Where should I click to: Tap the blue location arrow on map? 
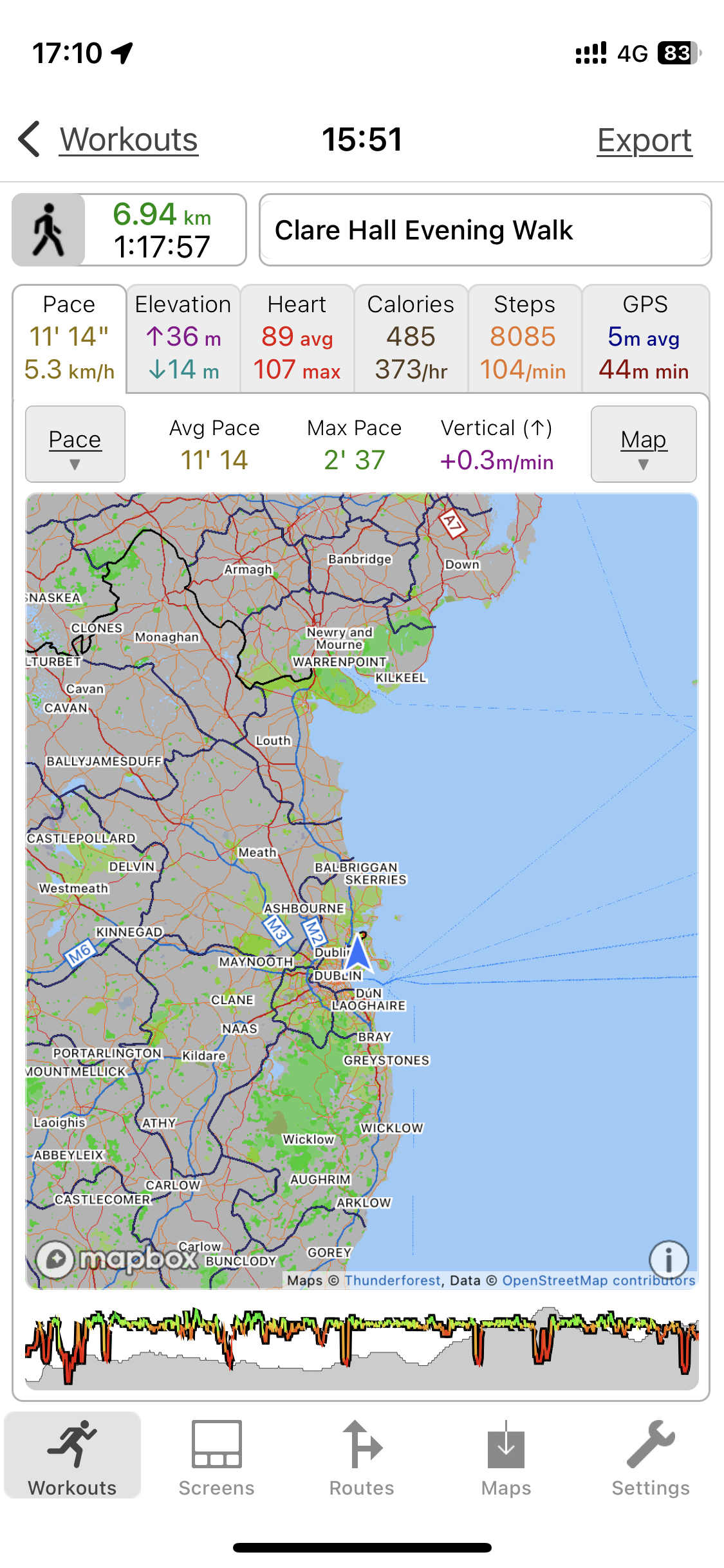coord(358,951)
